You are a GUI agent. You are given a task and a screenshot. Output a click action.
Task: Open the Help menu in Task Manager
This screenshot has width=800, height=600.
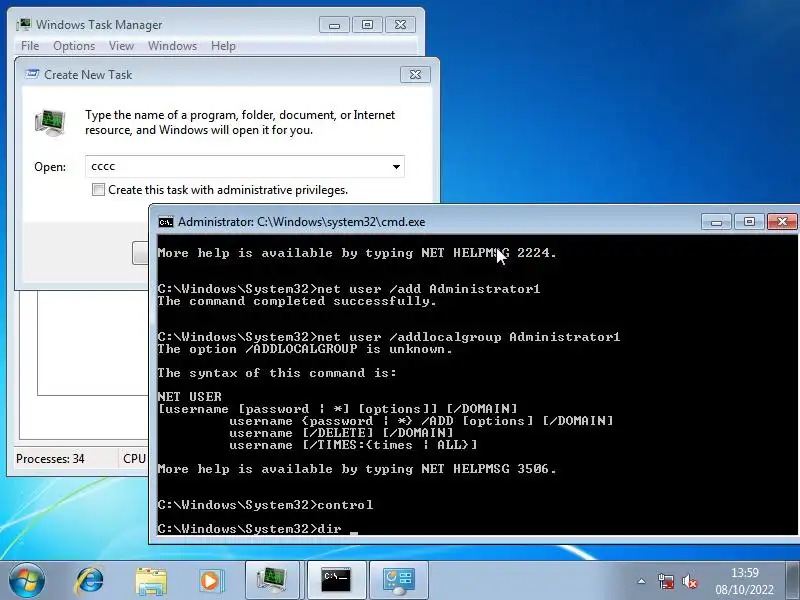223,46
